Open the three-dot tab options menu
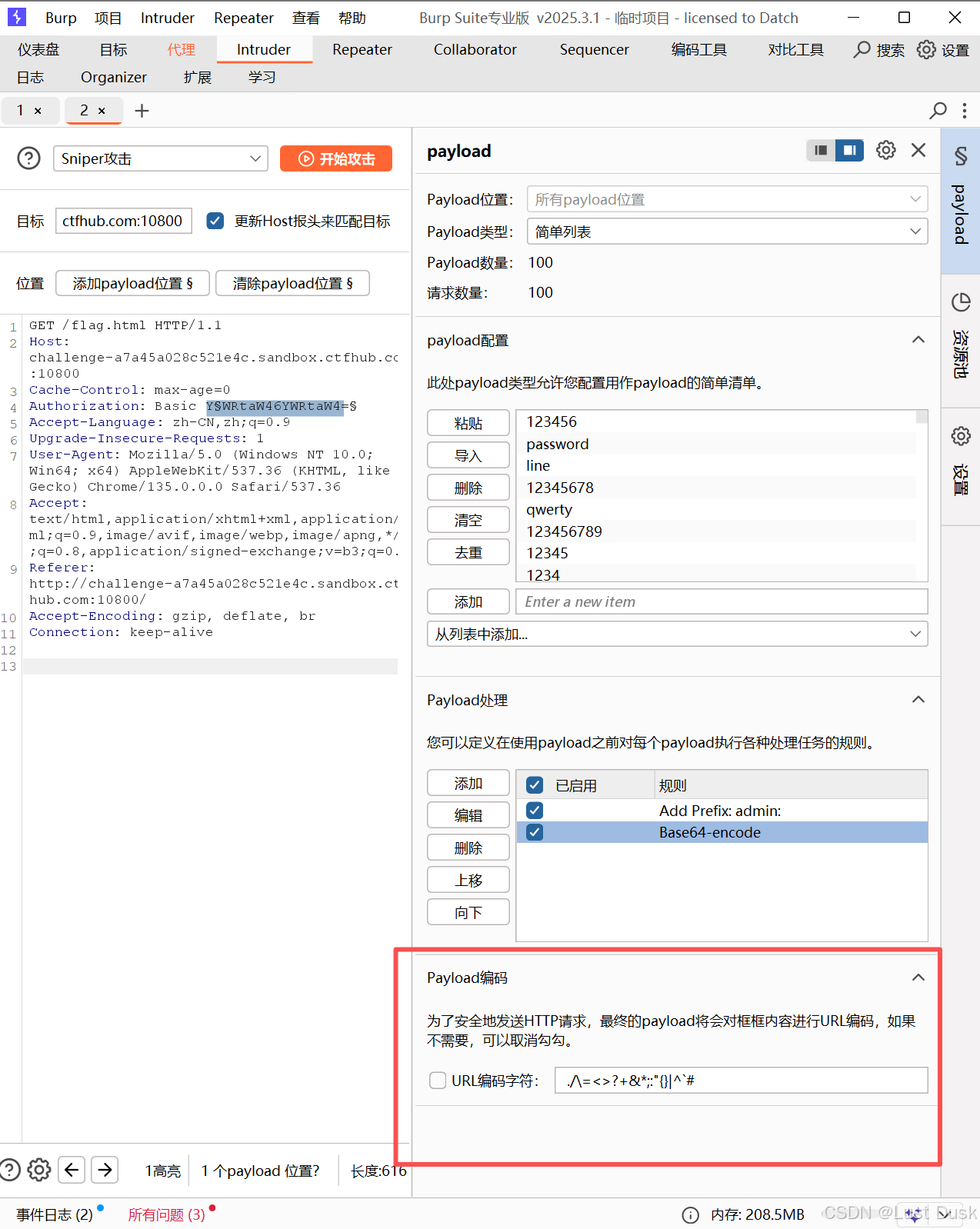This screenshot has width=980, height=1229. tap(964, 111)
